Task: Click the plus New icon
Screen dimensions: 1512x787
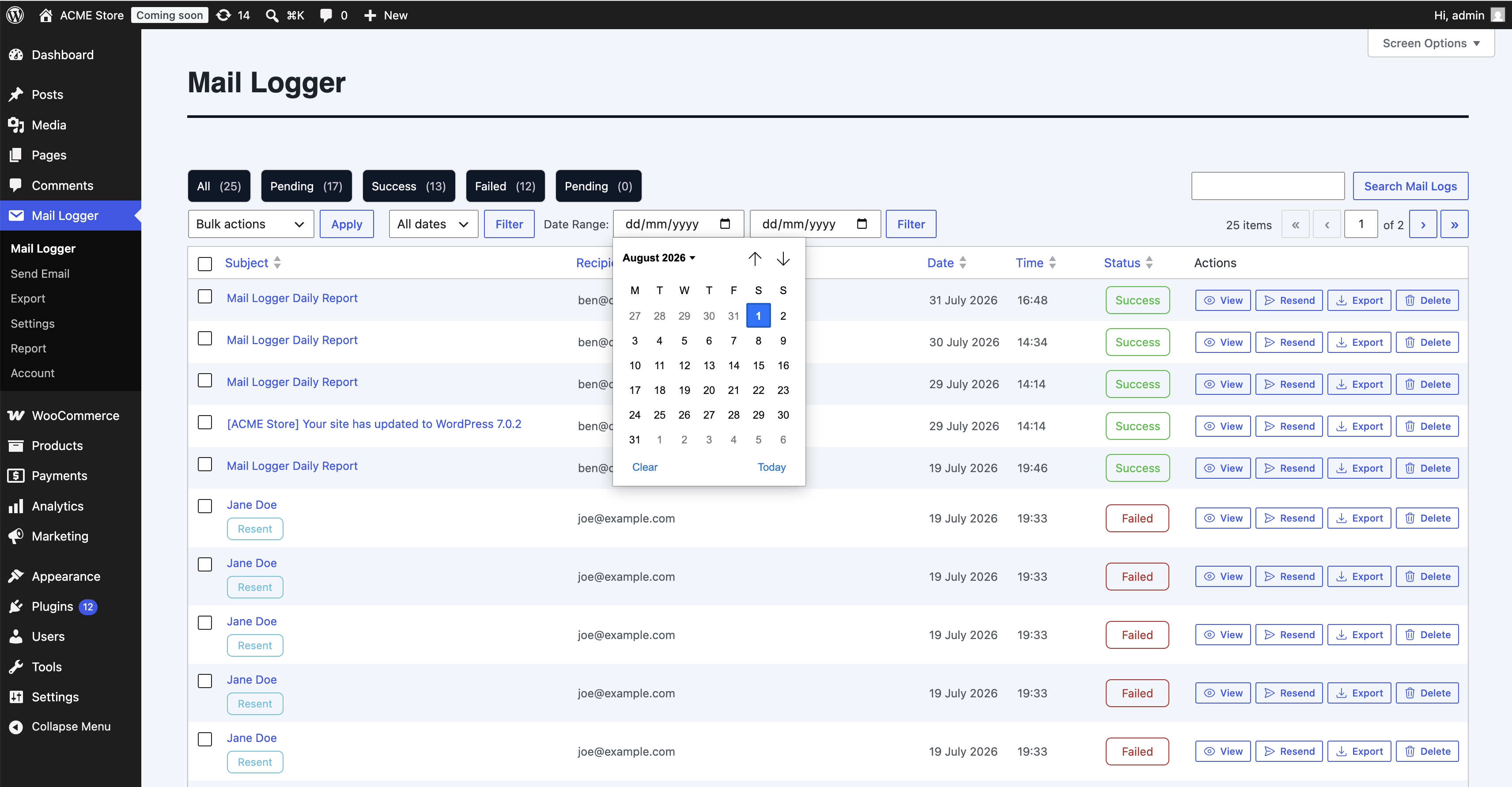Action: [x=370, y=15]
